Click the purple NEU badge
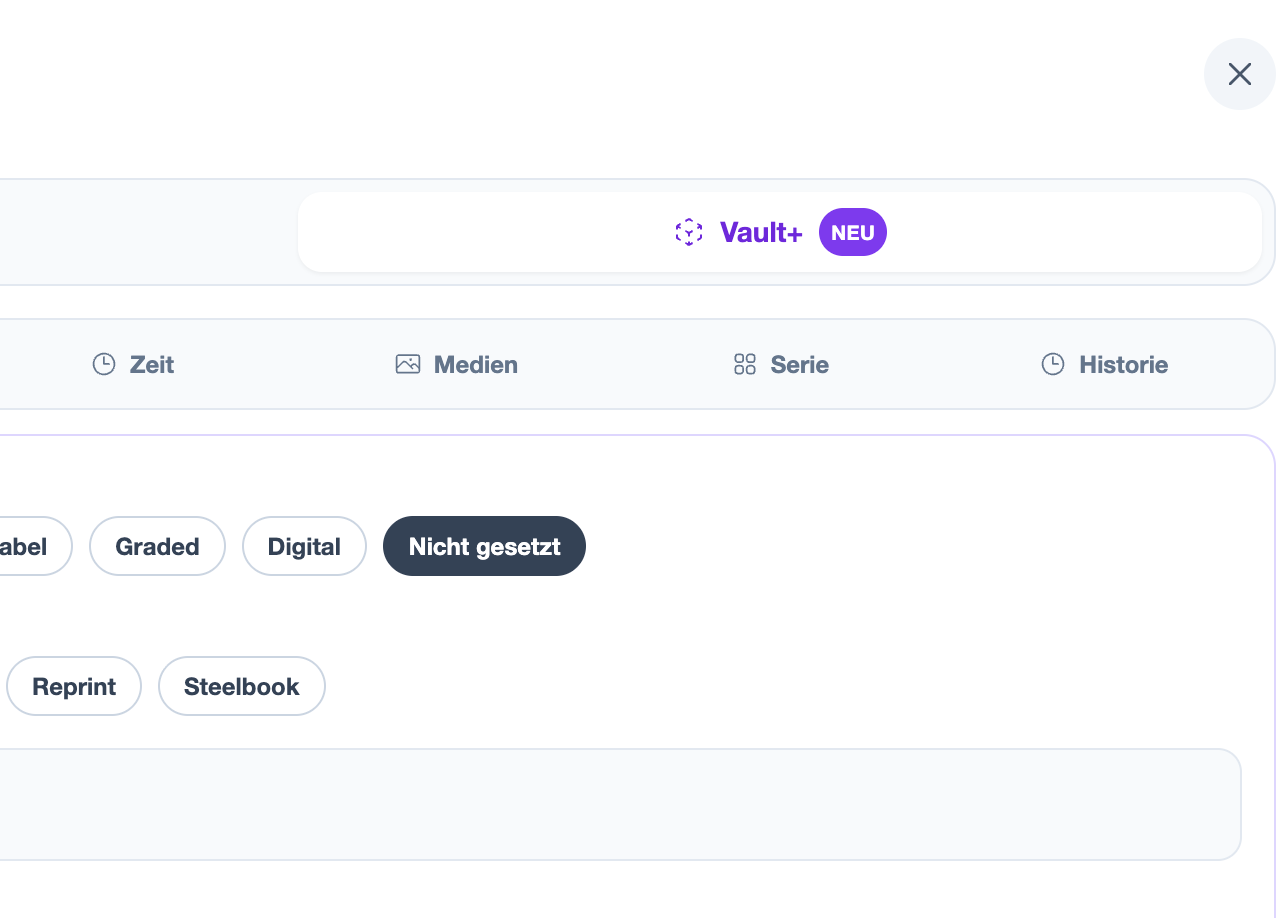The height and width of the screenshot is (918, 1288). (852, 232)
